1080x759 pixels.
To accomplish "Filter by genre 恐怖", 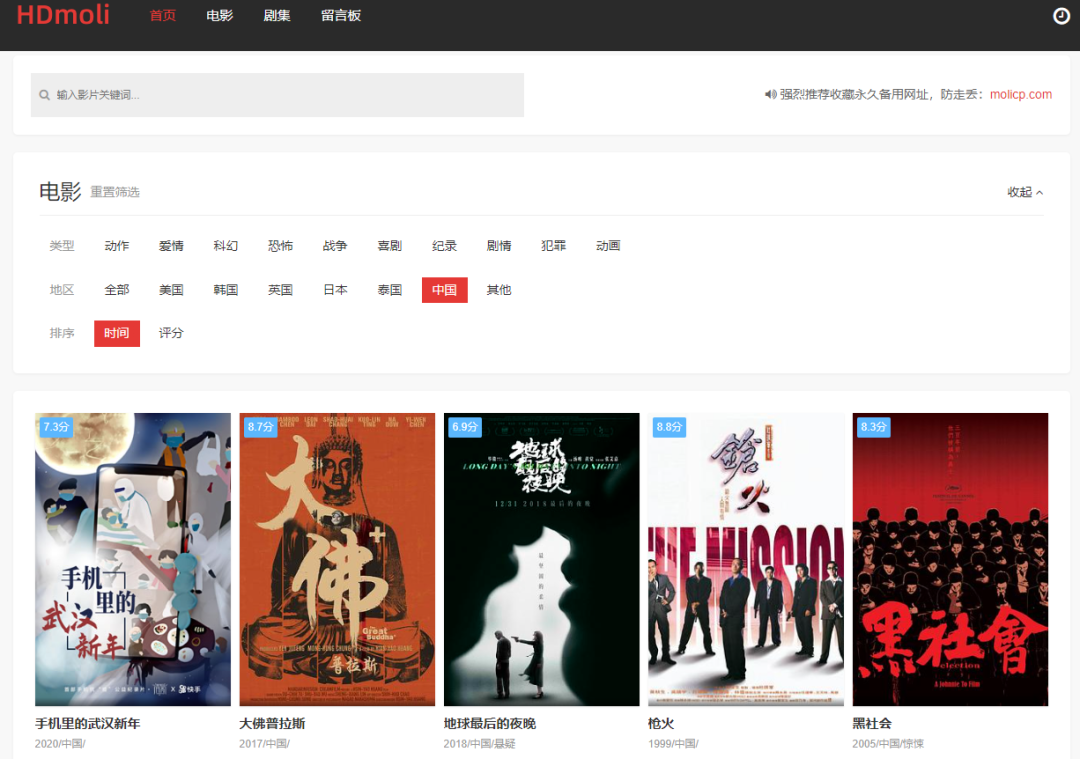I will 280,246.
